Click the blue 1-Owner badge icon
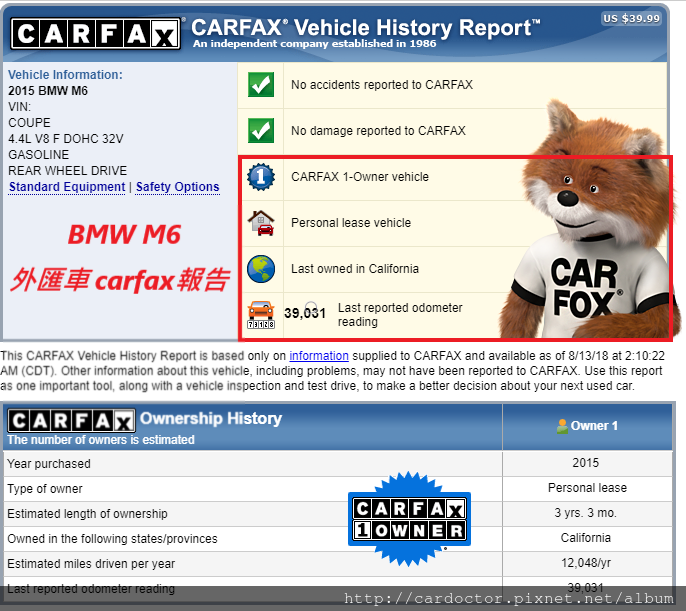Image resolution: width=686 pixels, height=611 pixels. 261,177
